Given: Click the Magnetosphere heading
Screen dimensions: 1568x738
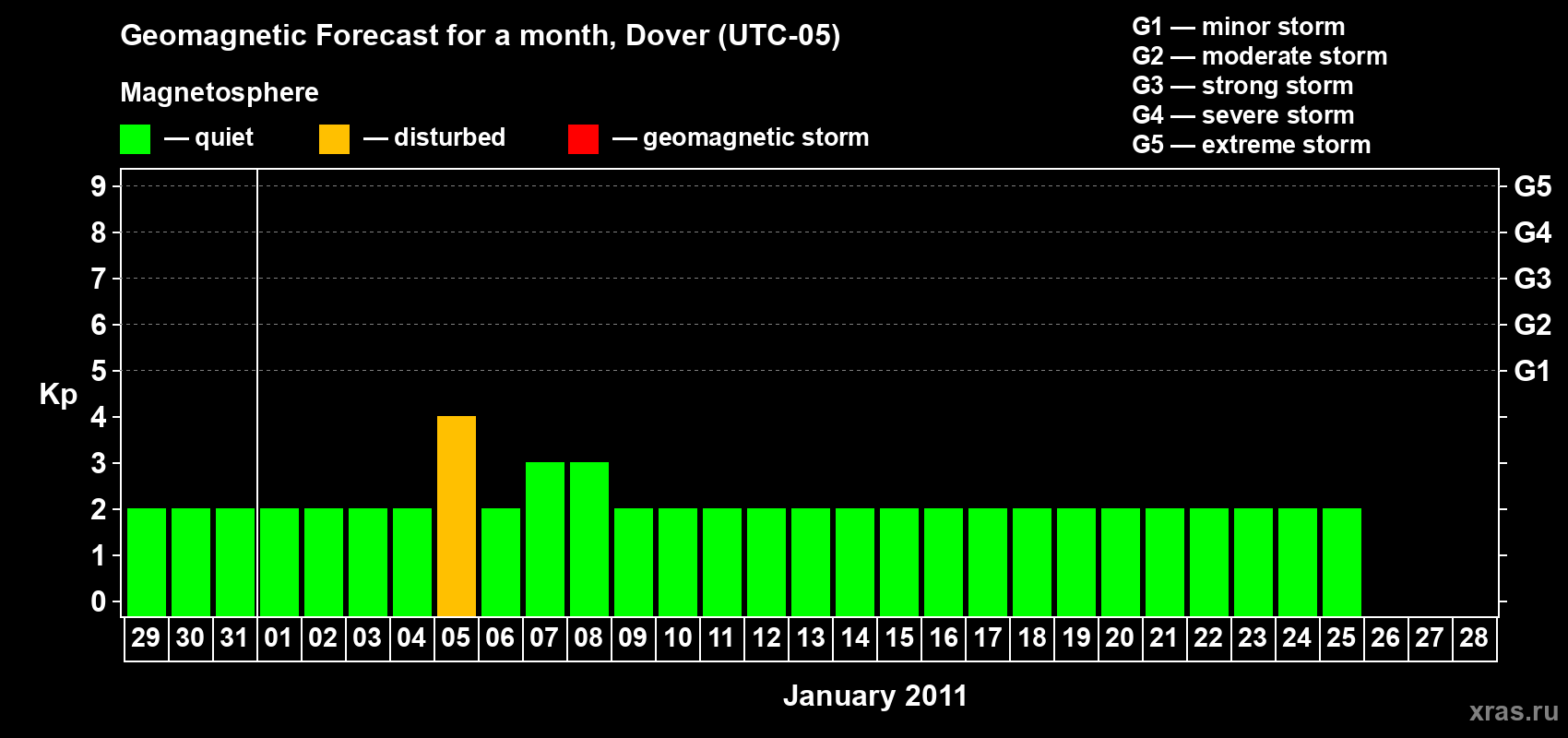Looking at the screenshot, I should [220, 92].
